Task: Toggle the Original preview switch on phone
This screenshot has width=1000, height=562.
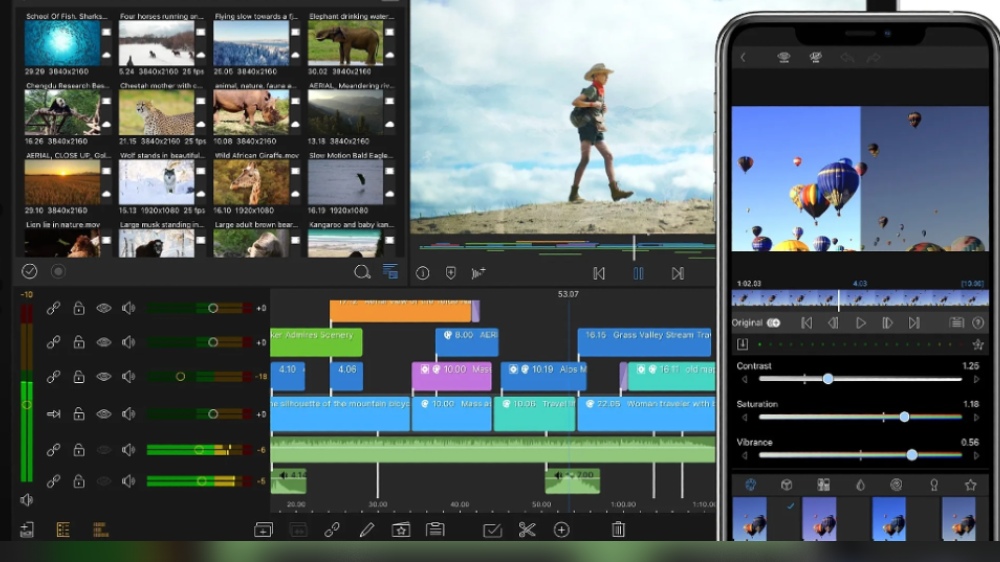Action: pos(774,323)
